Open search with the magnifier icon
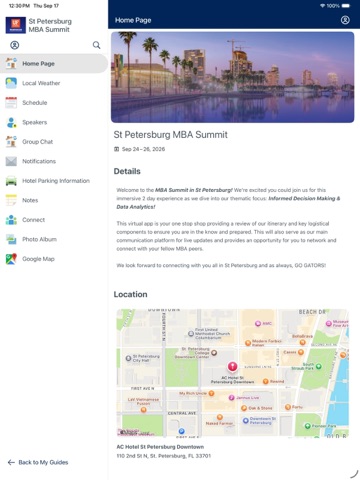The width and height of the screenshot is (360, 480). 96,45
